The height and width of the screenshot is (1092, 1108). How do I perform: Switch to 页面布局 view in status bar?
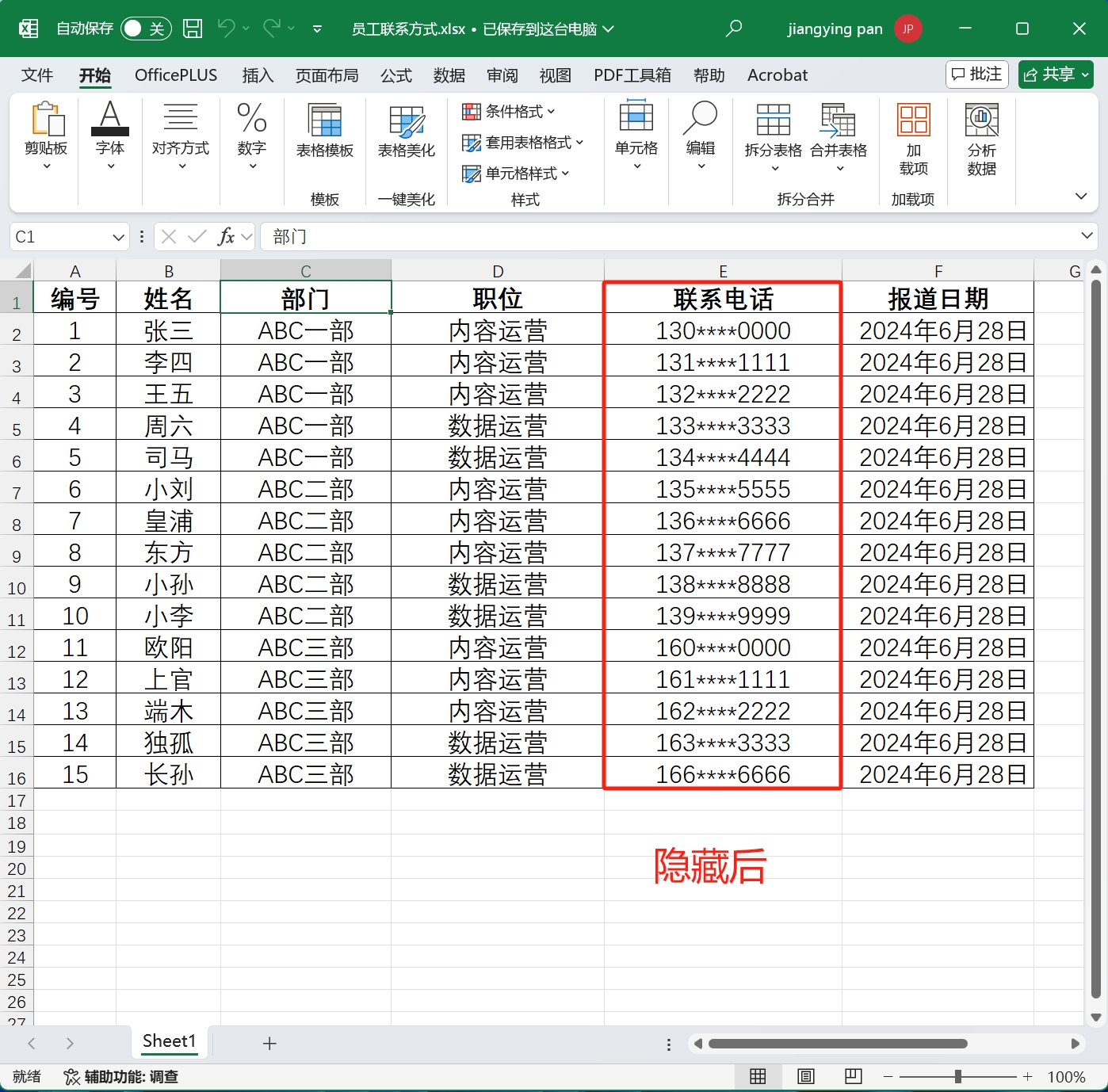[806, 1077]
